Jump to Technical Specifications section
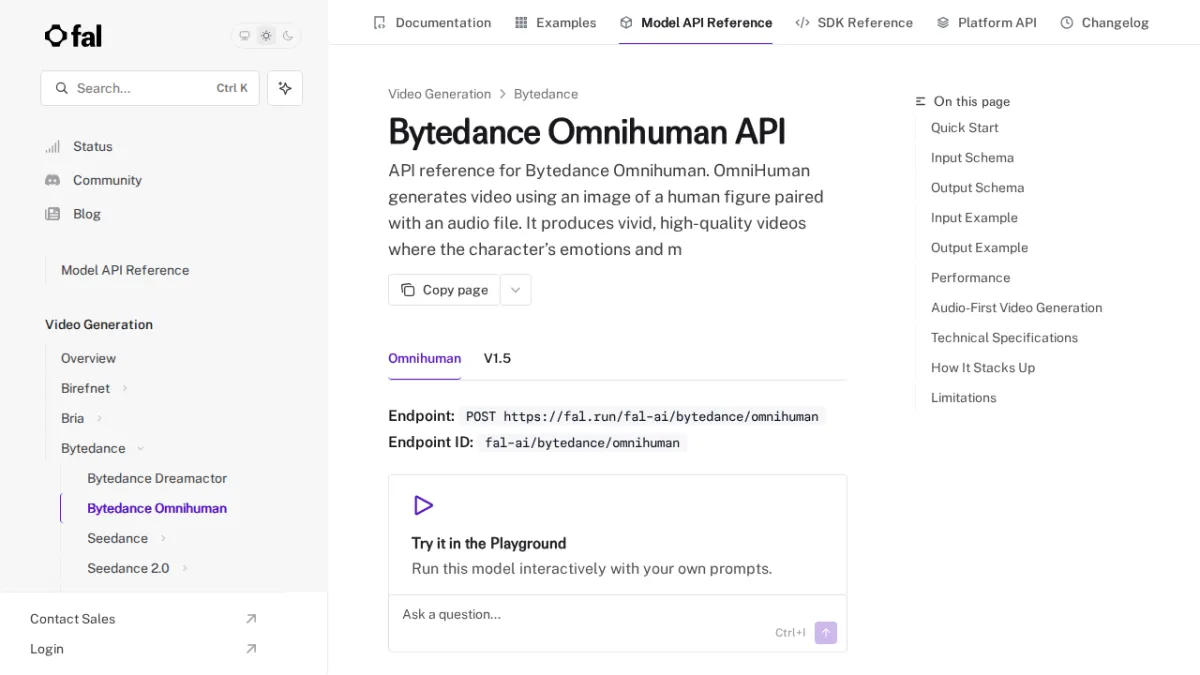1200x675 pixels. point(1005,338)
